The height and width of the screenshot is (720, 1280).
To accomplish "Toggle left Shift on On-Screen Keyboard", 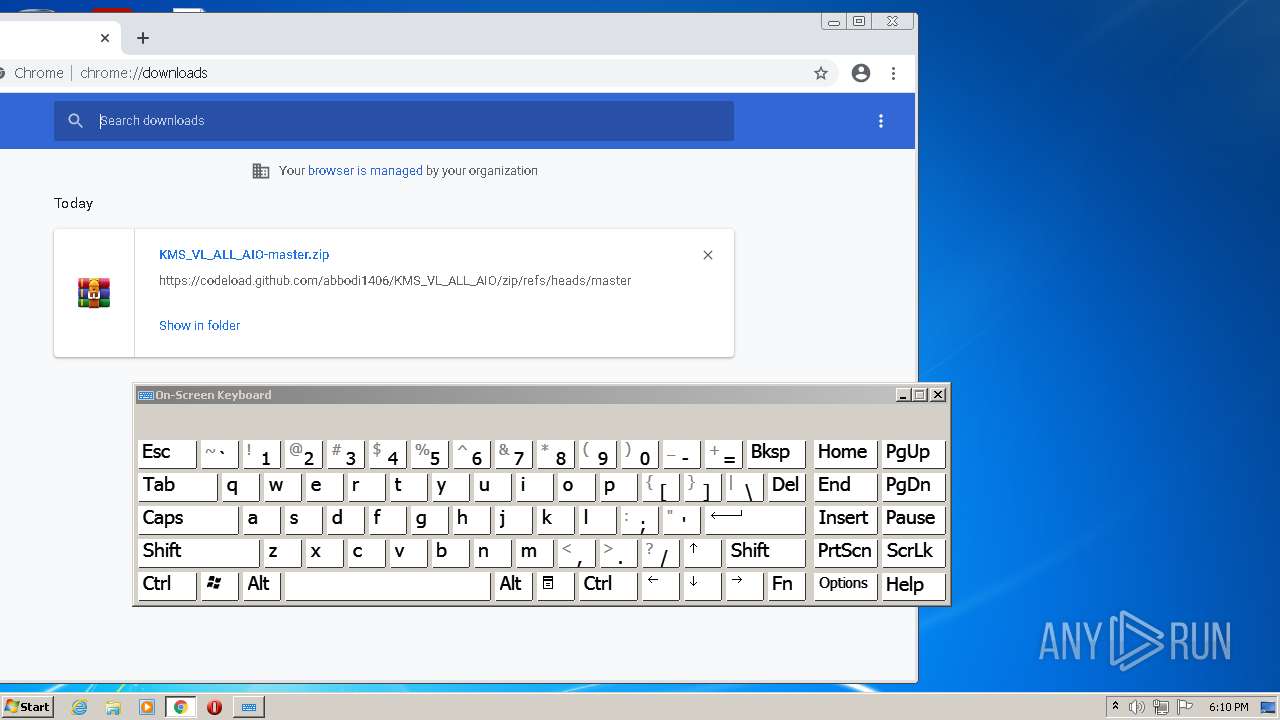I will [198, 553].
